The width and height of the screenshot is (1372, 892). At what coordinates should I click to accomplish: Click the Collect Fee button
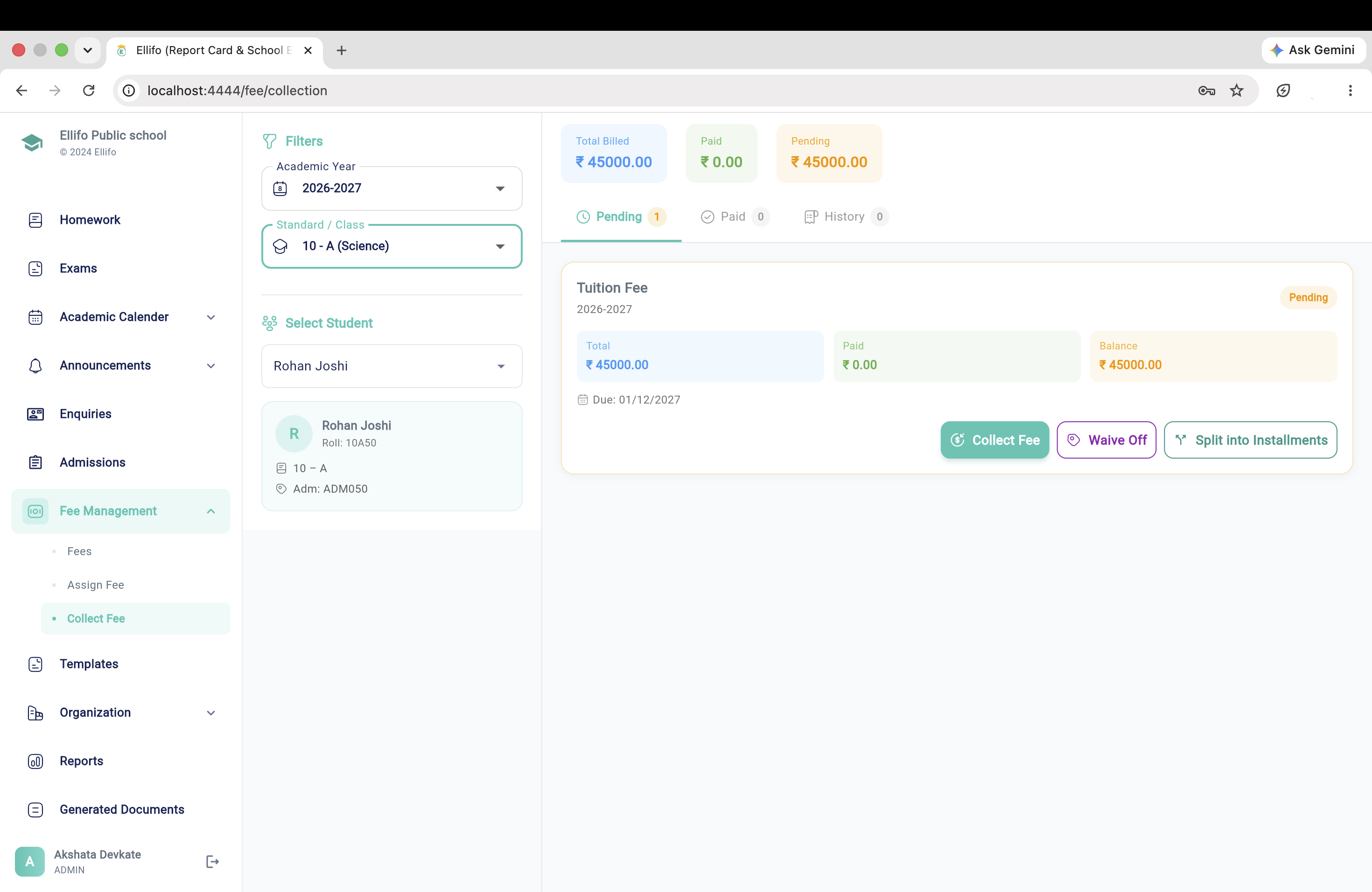tap(995, 439)
